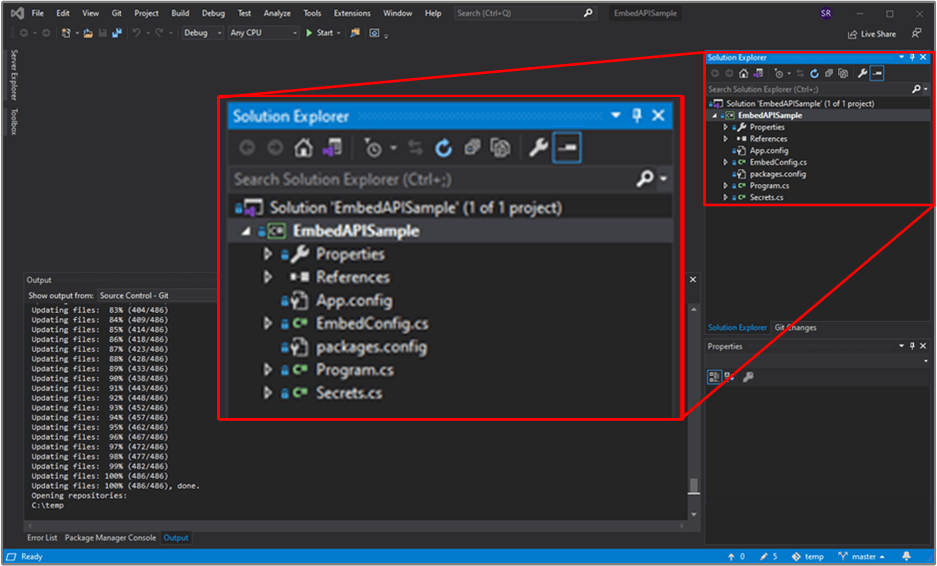Toggle pending changes filter in docked Solution Explorer
The height and width of the screenshot is (566, 937).
[778, 74]
